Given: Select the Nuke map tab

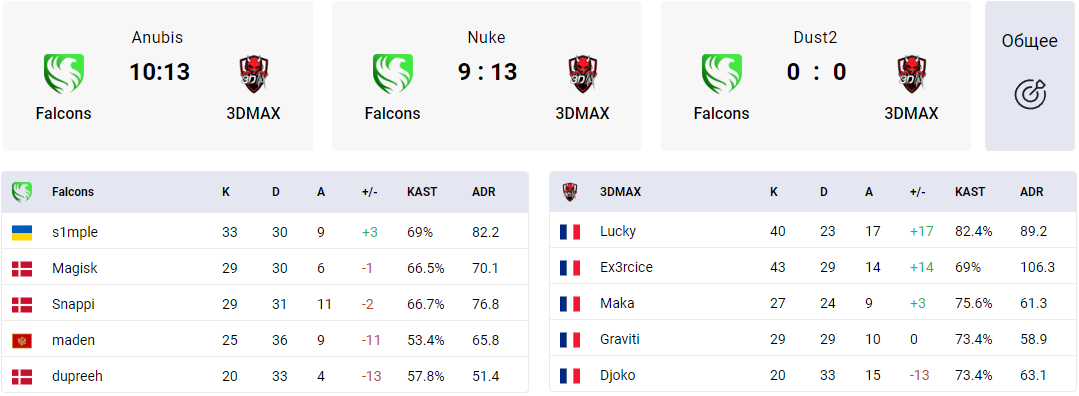Looking at the screenshot, I should pos(487,76).
